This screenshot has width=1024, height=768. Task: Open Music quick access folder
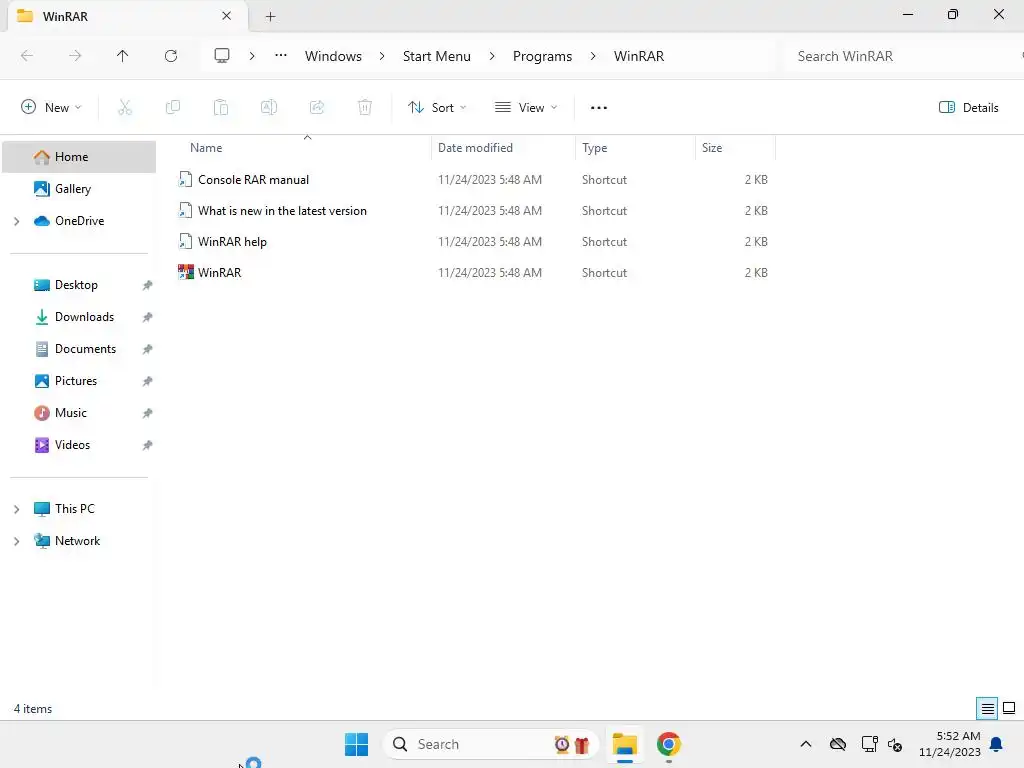click(71, 413)
